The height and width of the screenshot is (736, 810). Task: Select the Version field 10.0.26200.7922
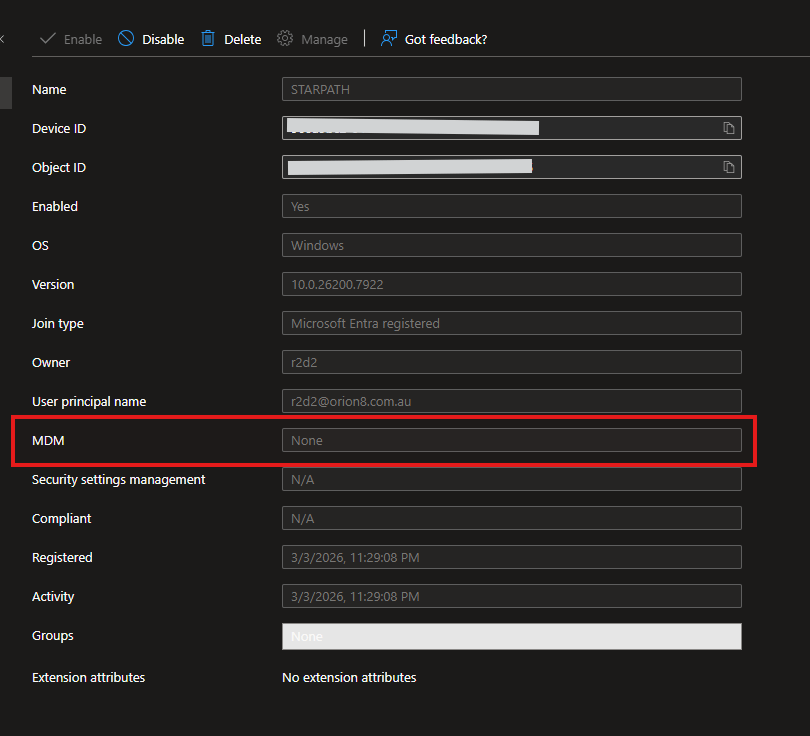[x=511, y=284]
